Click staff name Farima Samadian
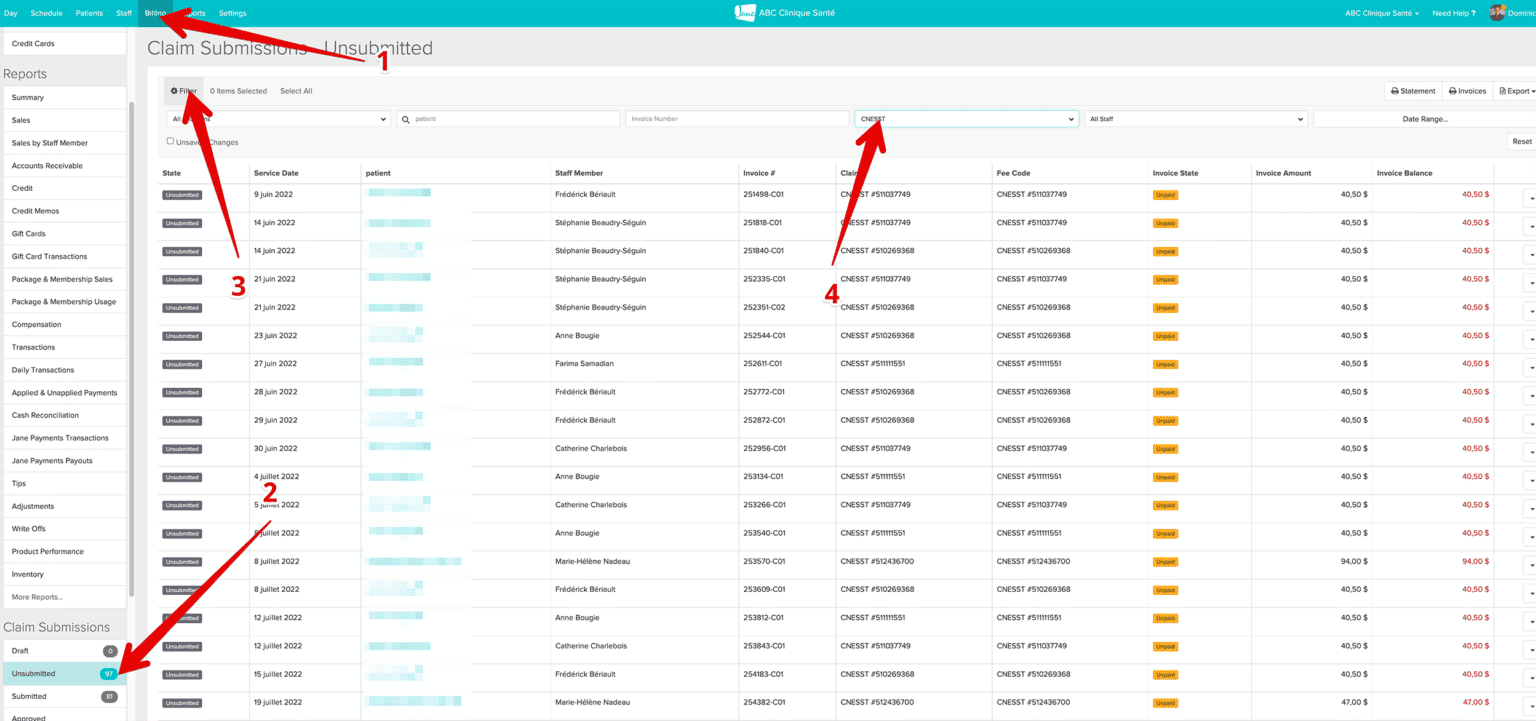 pyautogui.click(x=584, y=364)
